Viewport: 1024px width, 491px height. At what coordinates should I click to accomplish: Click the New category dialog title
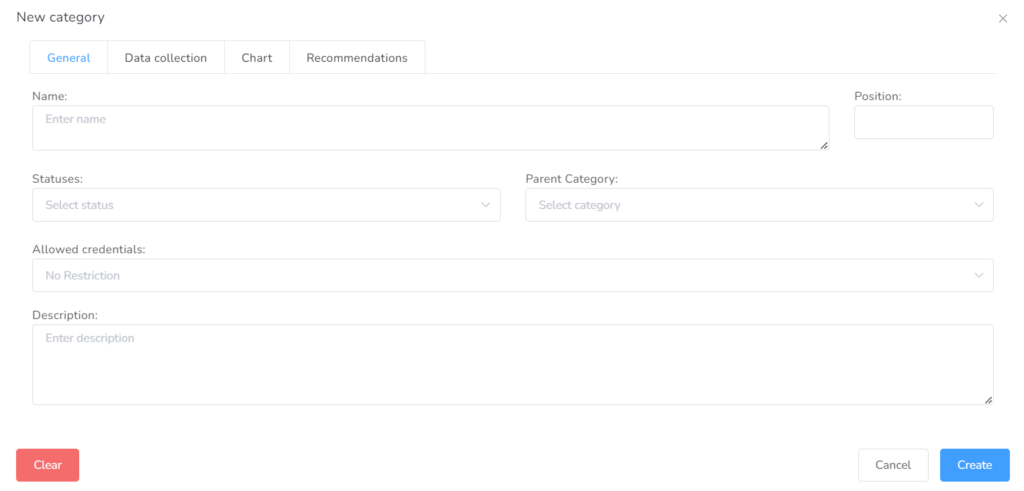60,17
